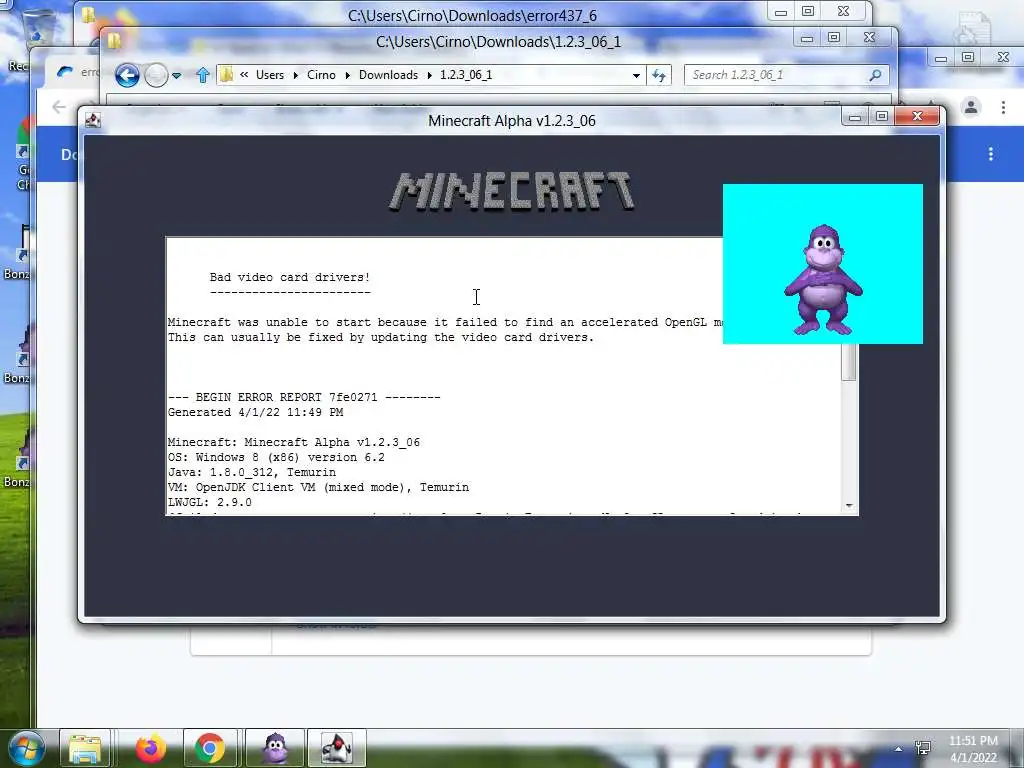Click the Forward arrow in Explorer window
This screenshot has width=1024, height=768.
click(156, 75)
